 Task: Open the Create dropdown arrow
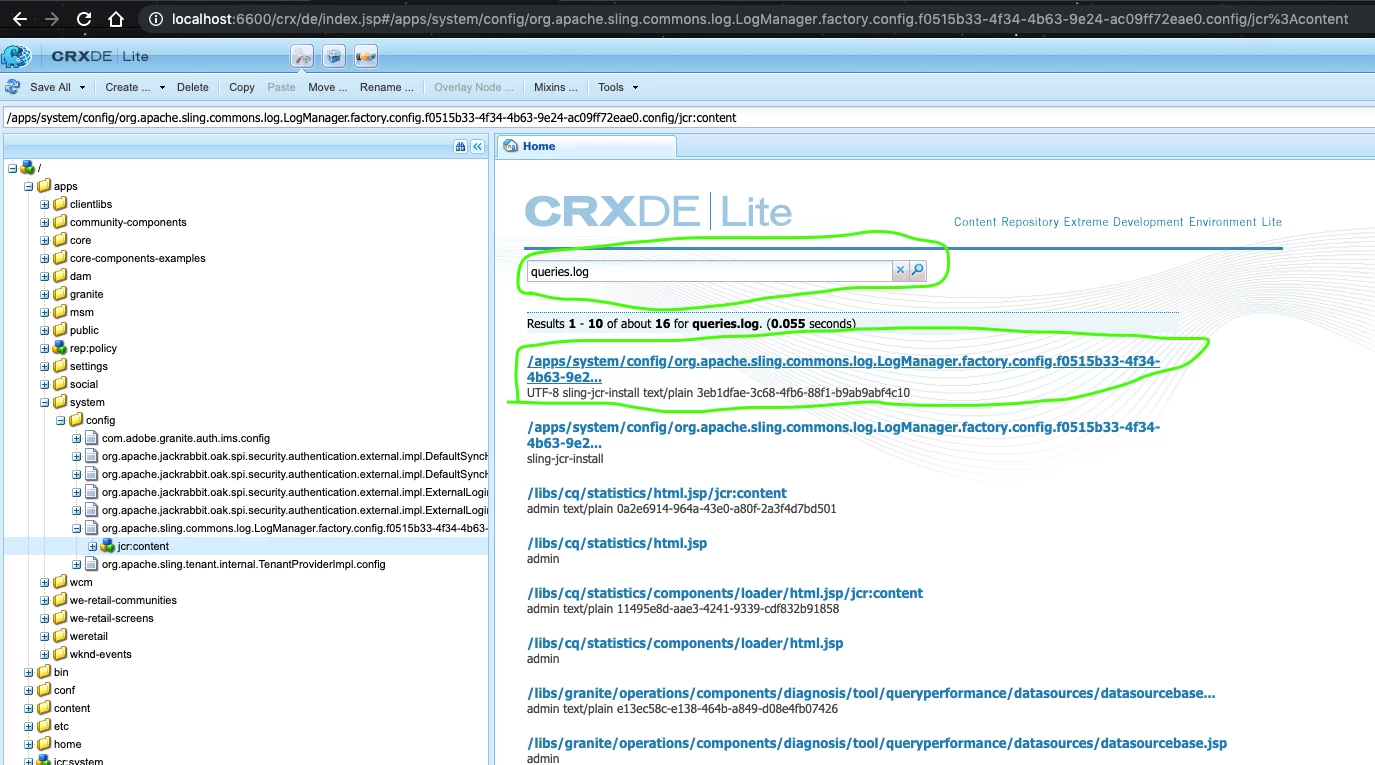coord(162,87)
